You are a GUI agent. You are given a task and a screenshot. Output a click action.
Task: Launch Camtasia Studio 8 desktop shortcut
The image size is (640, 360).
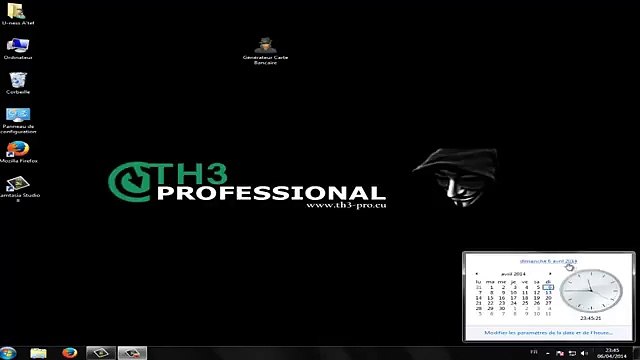click(18, 189)
